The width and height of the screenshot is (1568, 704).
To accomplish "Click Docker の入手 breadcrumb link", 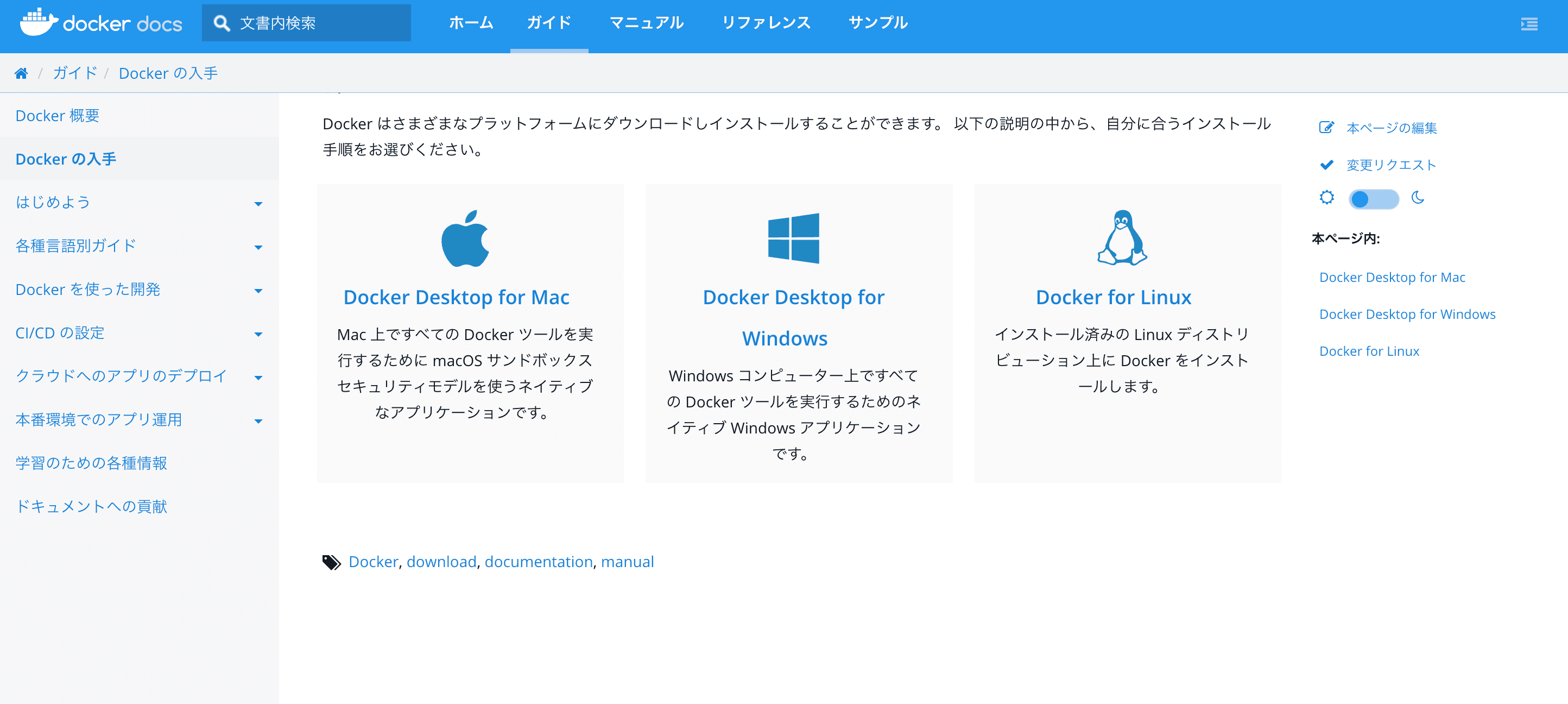I will pos(168,73).
